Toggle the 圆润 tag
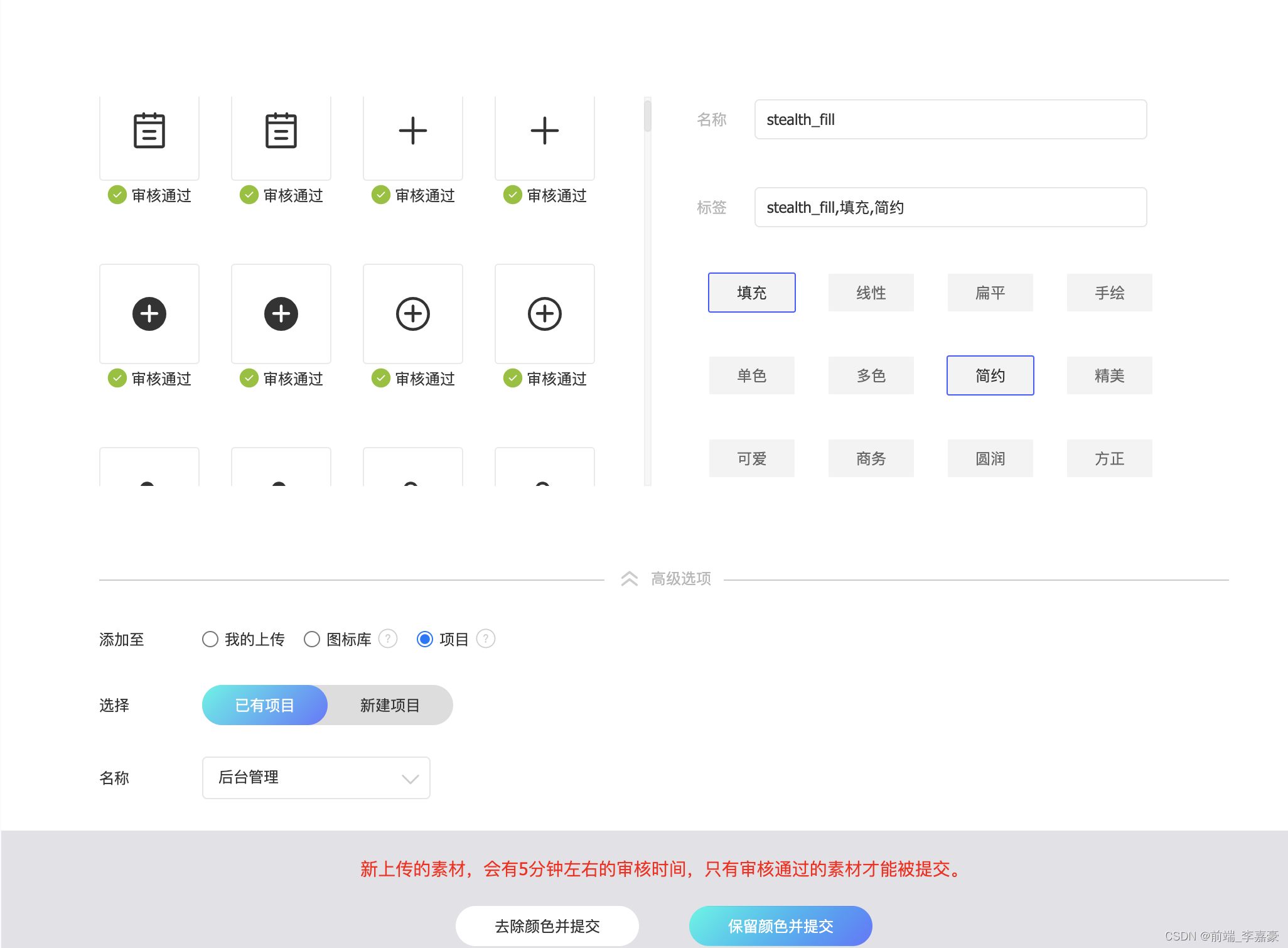This screenshot has width=1288, height=948. point(990,458)
